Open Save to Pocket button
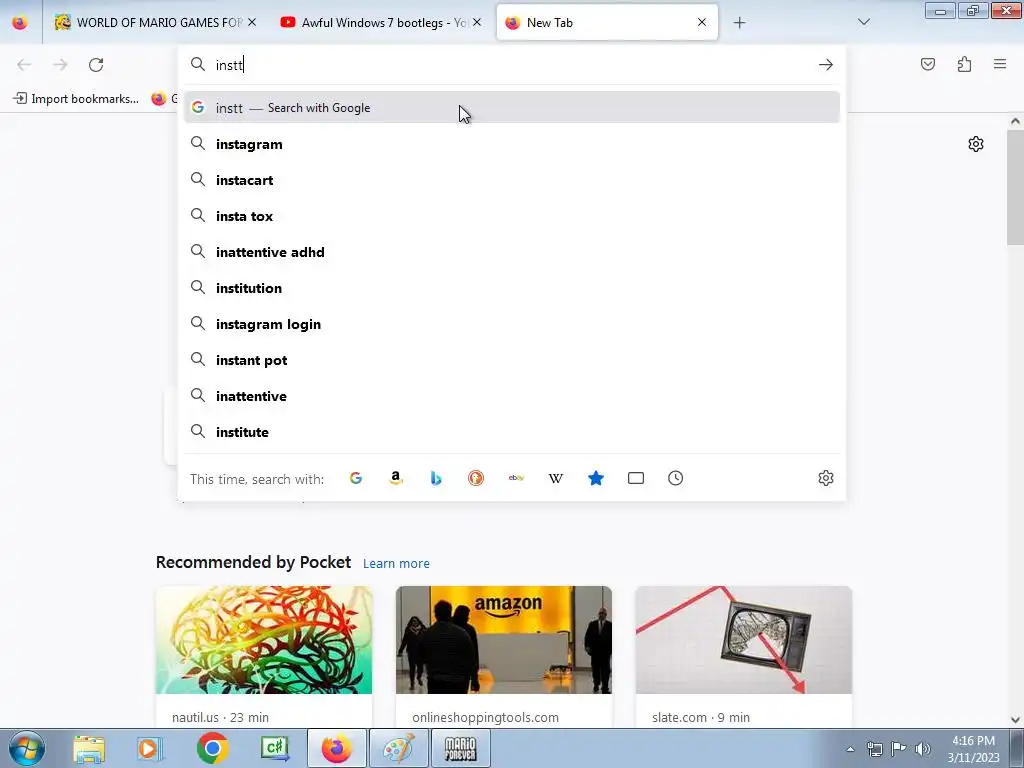Image resolution: width=1024 pixels, height=768 pixels. (928, 64)
